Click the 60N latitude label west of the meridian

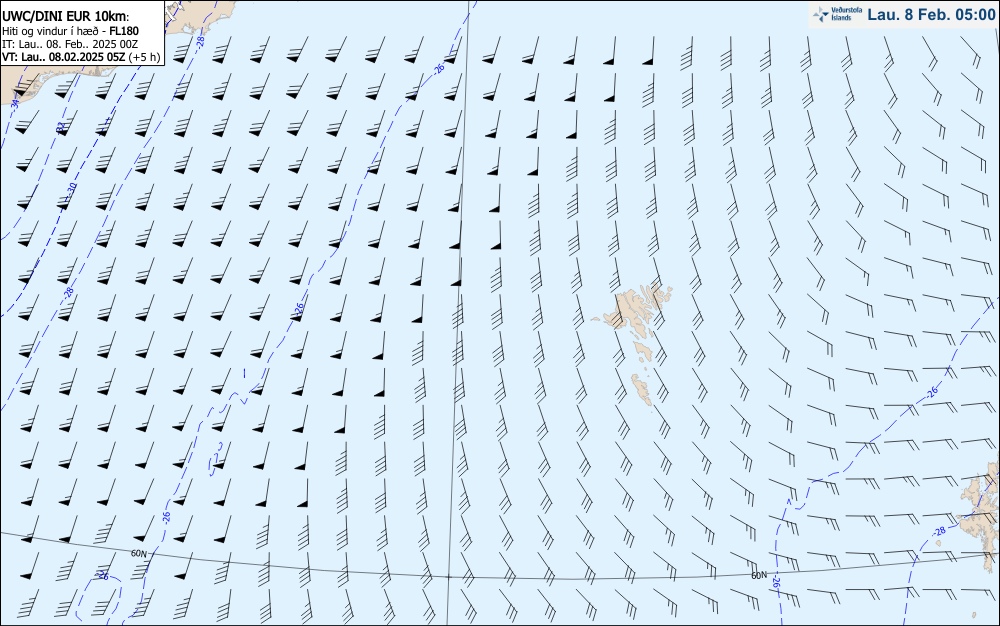[138, 553]
